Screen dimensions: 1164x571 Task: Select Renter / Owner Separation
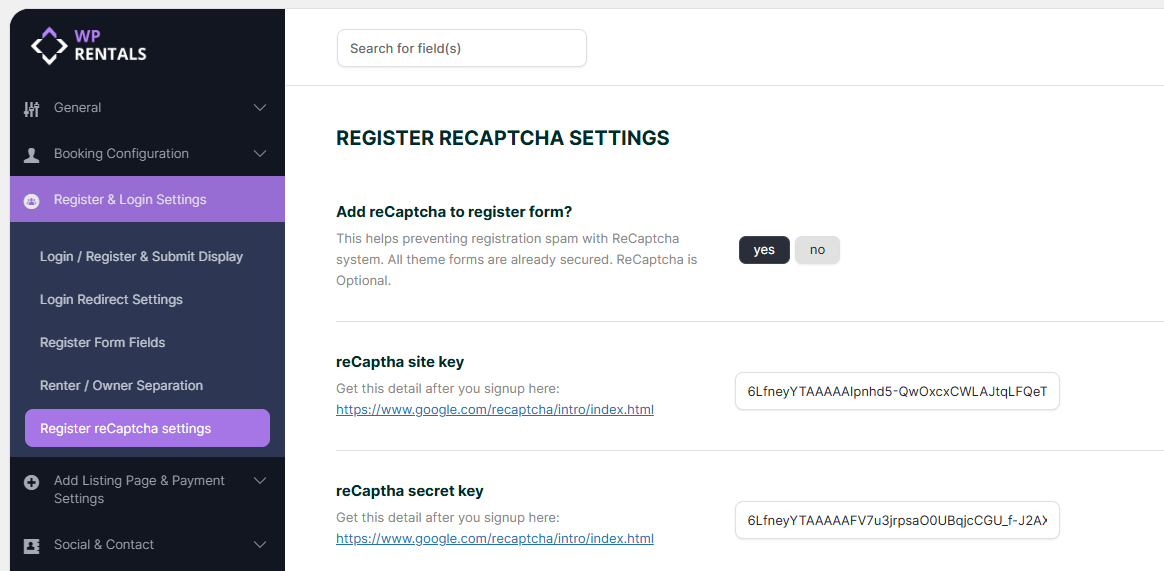(x=121, y=386)
